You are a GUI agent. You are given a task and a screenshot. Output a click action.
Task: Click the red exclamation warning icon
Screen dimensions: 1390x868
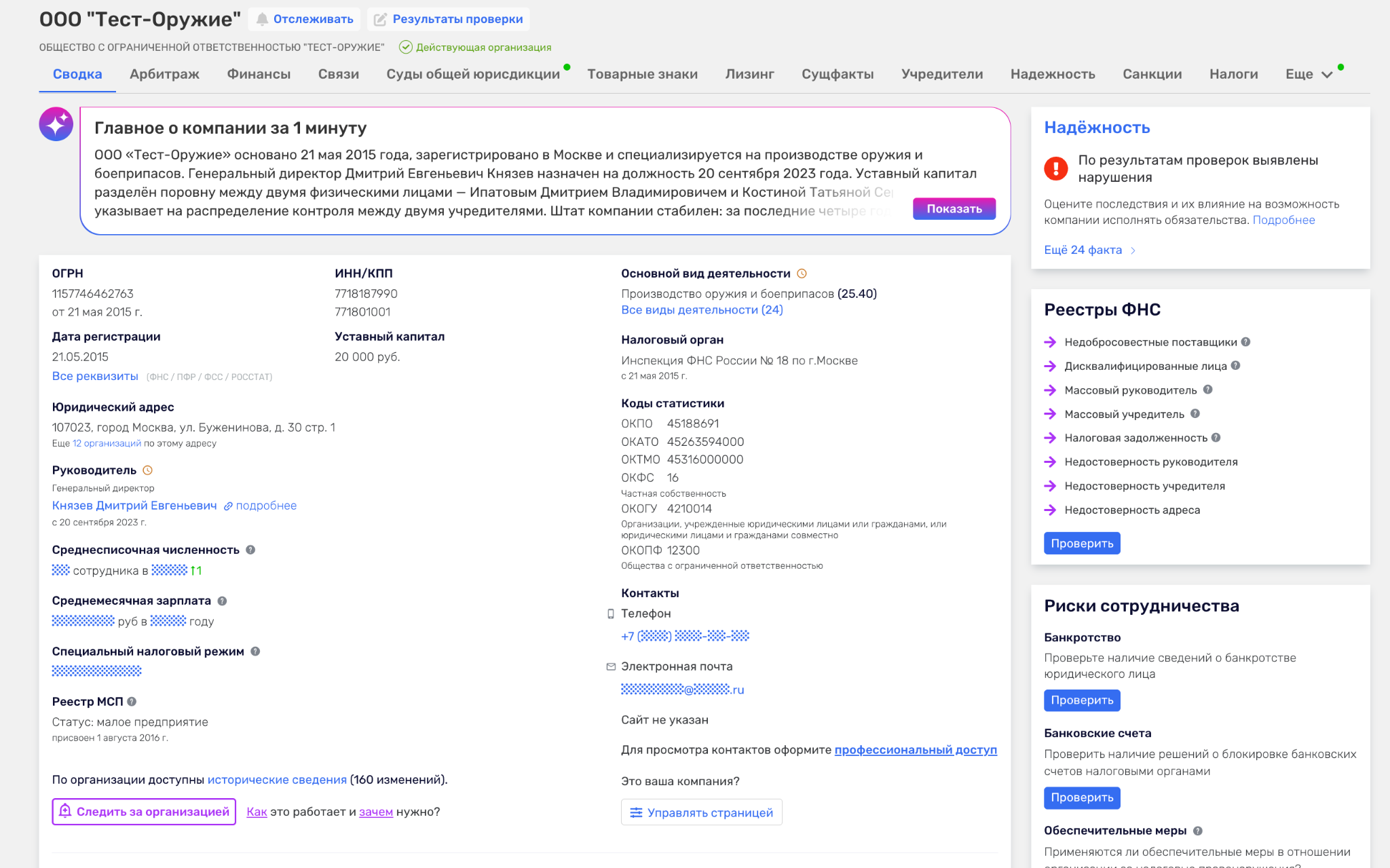1056,168
